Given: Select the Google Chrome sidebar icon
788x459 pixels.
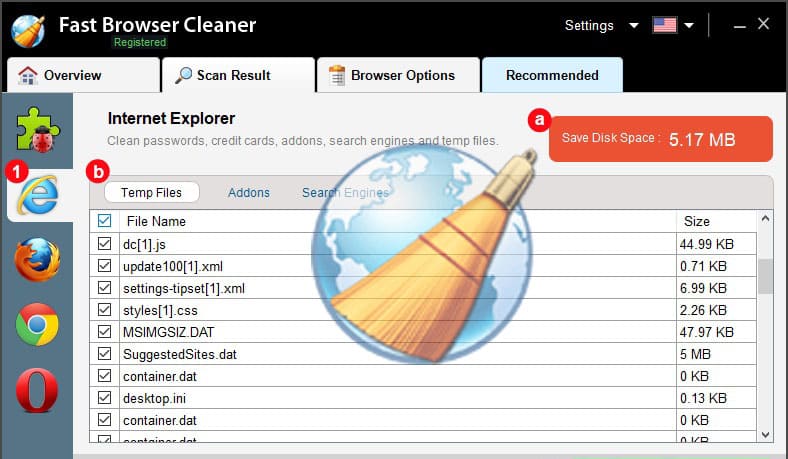Looking at the screenshot, I should 37,324.
